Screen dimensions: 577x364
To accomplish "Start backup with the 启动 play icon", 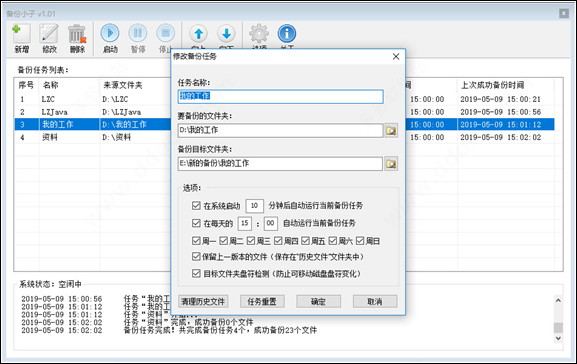I will tap(110, 33).
